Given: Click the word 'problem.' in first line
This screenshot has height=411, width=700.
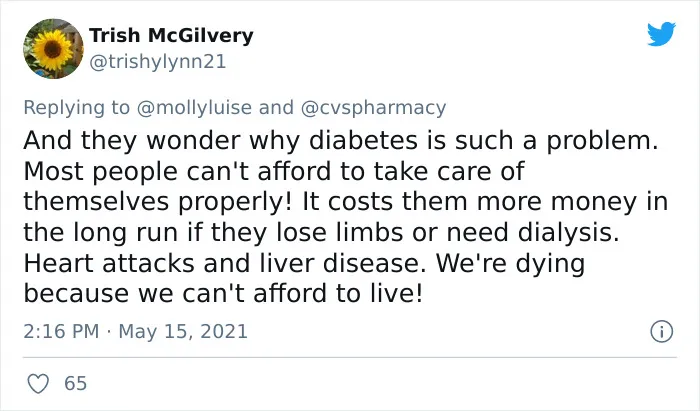Looking at the screenshot, I should click(x=603, y=141).
